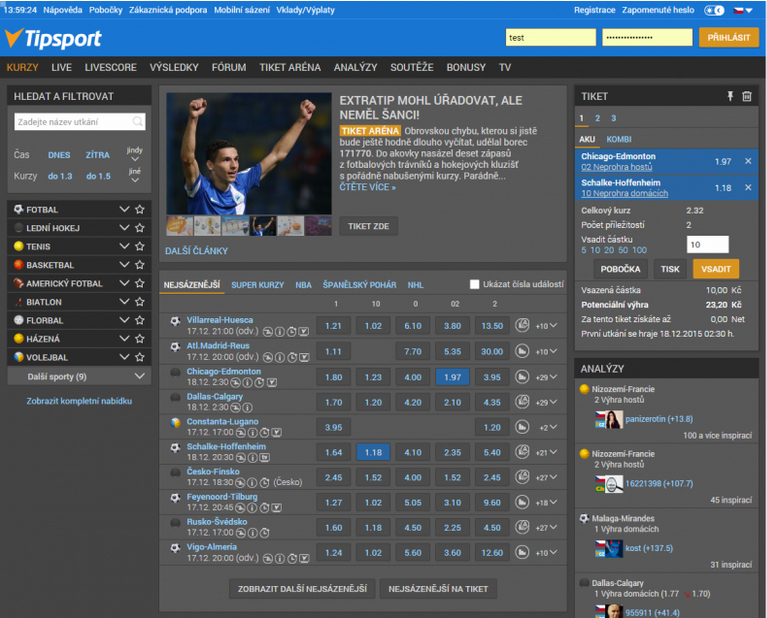Select the last article thumbnail below the photo
767x618 pixels.
(318, 227)
